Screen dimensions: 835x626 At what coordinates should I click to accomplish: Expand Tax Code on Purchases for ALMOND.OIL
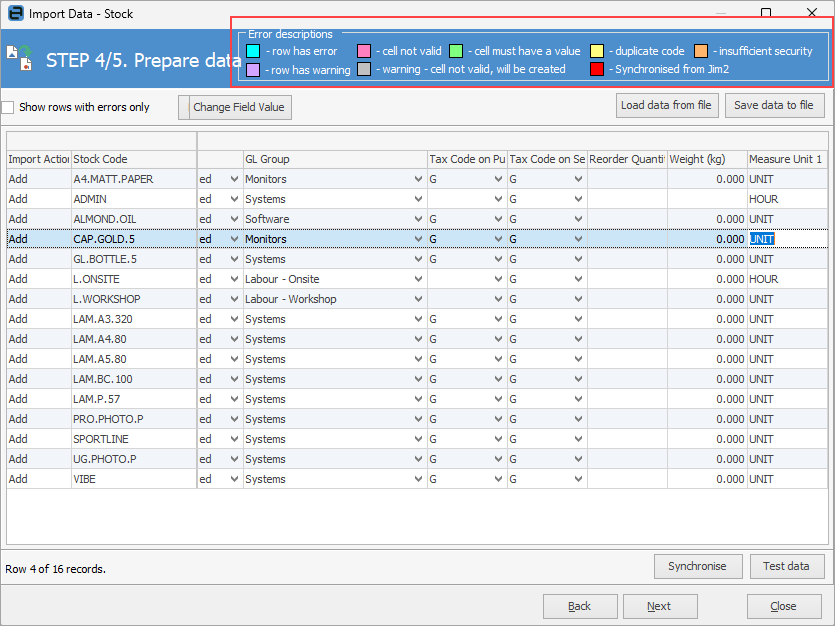pyautogui.click(x=498, y=219)
